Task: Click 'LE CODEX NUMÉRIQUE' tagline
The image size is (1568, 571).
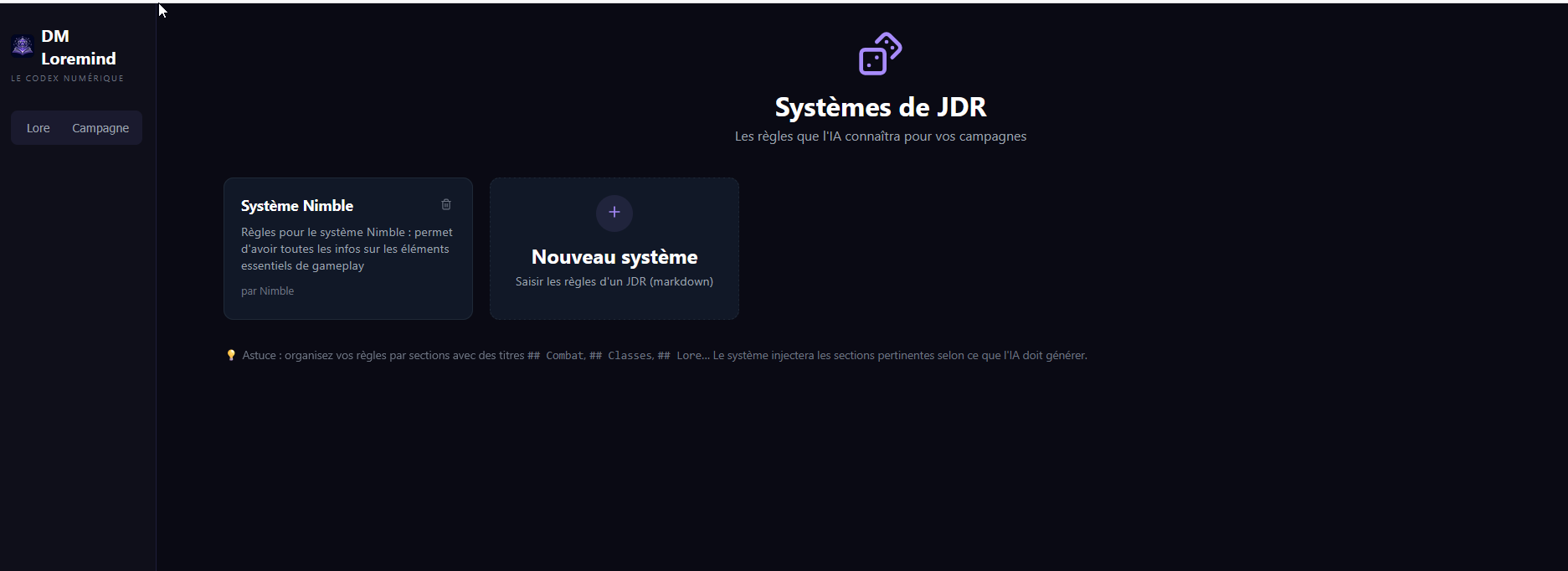Action: [67, 79]
